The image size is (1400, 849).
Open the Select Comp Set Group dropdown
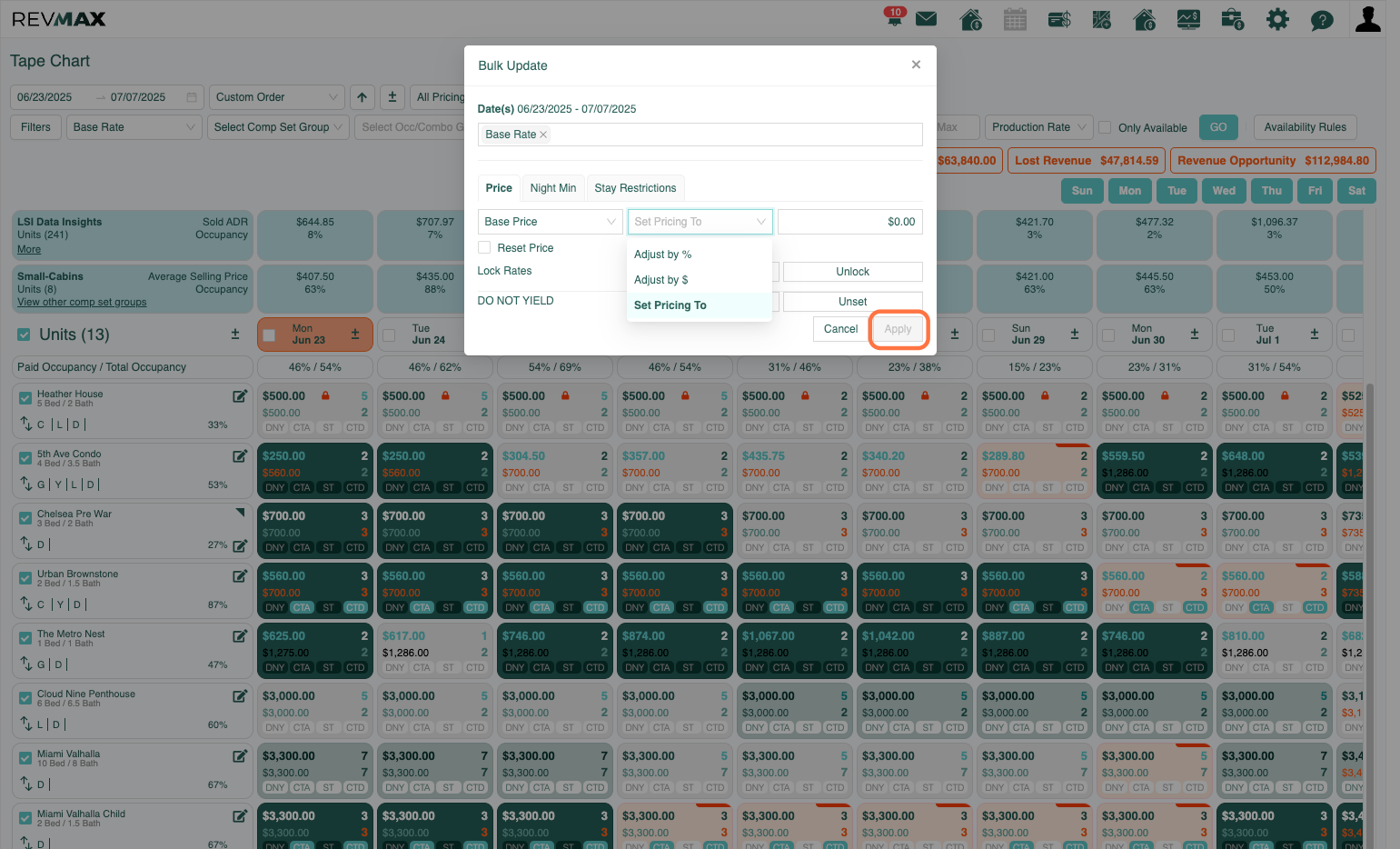coord(278,127)
